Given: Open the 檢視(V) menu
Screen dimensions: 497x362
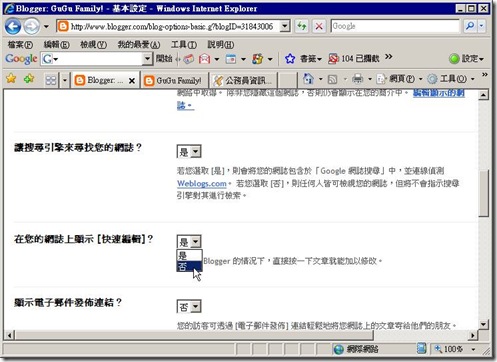Looking at the screenshot, I should [93, 44].
